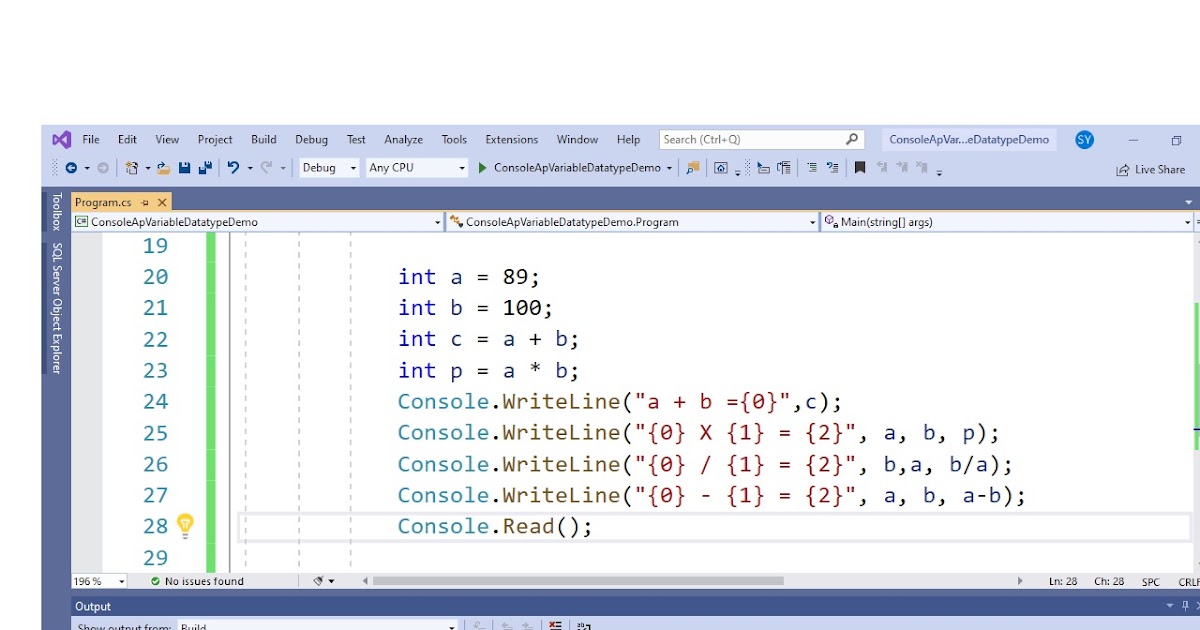
Task: Toggle a bookmark with the bookmark icon
Action: 860,168
